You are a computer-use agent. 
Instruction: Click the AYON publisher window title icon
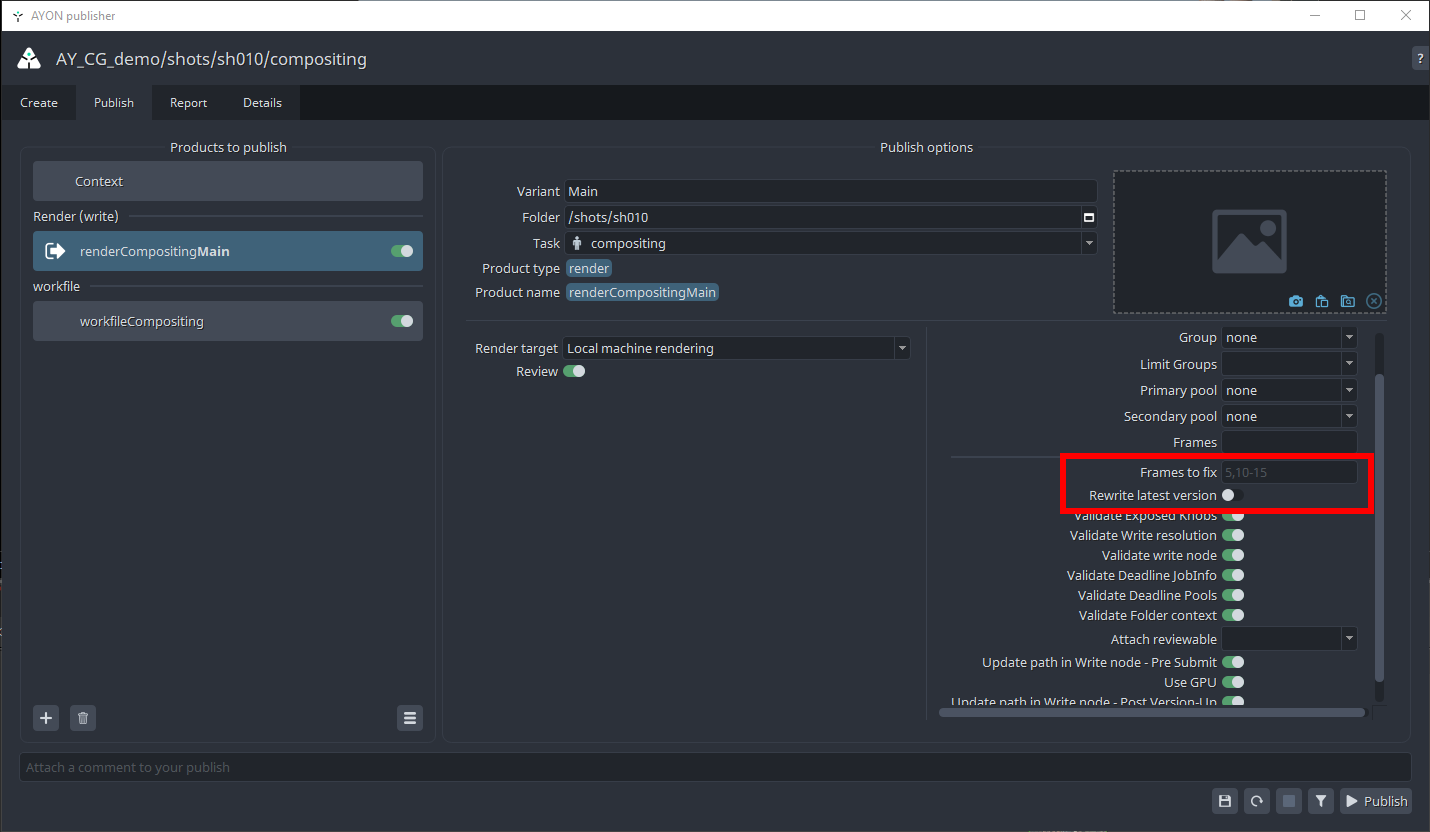point(17,15)
